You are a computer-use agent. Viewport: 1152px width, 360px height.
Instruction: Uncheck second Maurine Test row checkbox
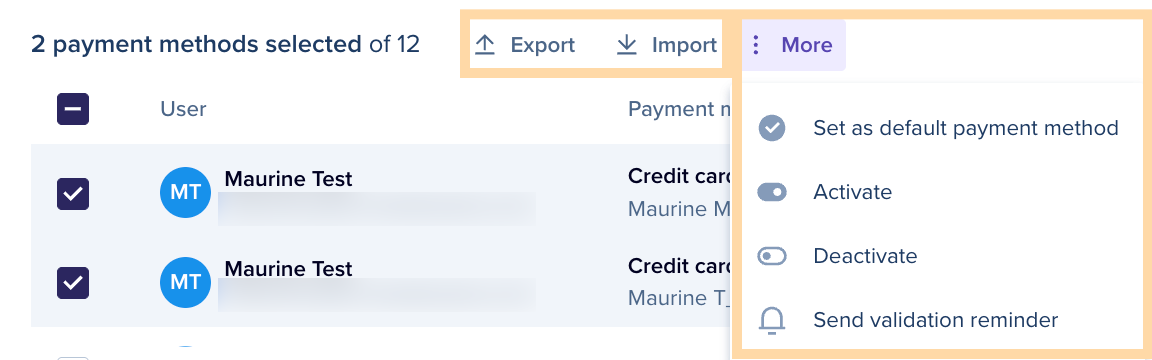click(x=73, y=283)
